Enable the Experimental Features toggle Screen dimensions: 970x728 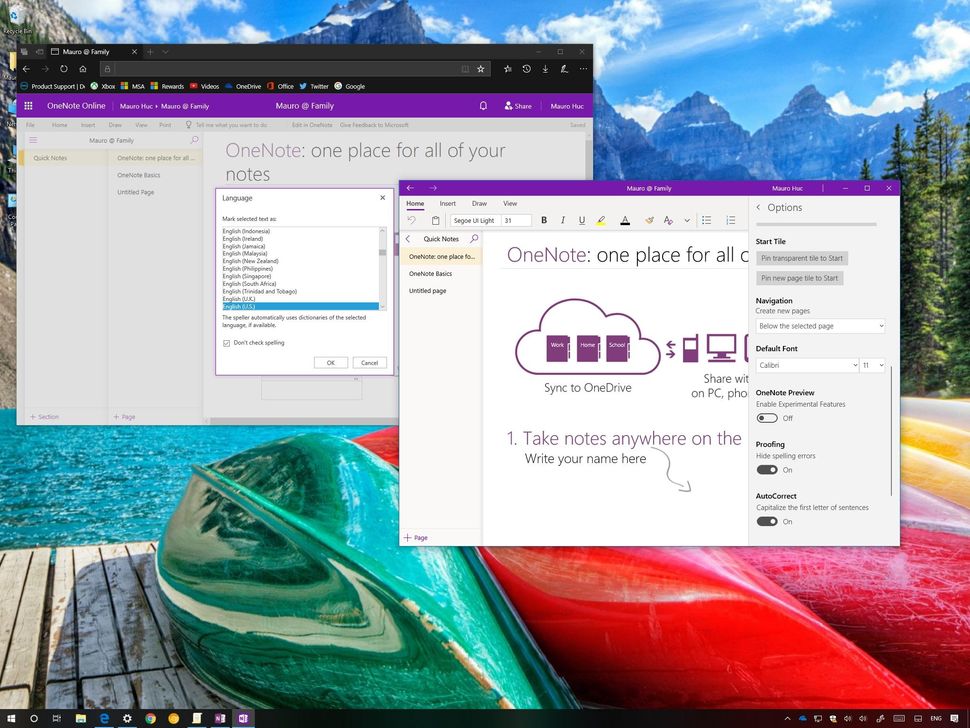768,418
